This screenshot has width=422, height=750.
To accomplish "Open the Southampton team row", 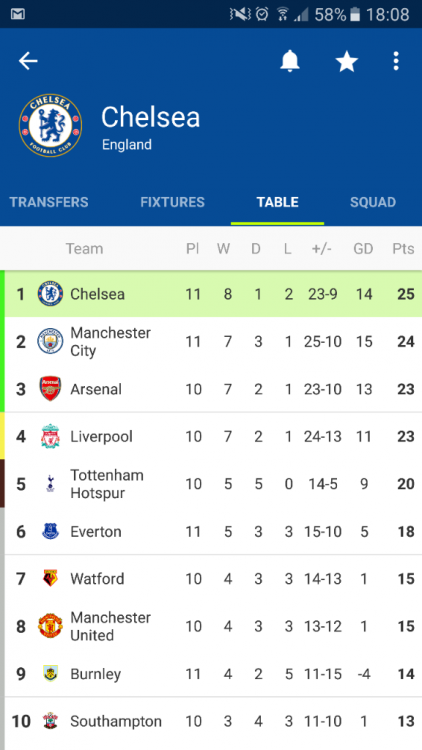I will tap(213, 721).
